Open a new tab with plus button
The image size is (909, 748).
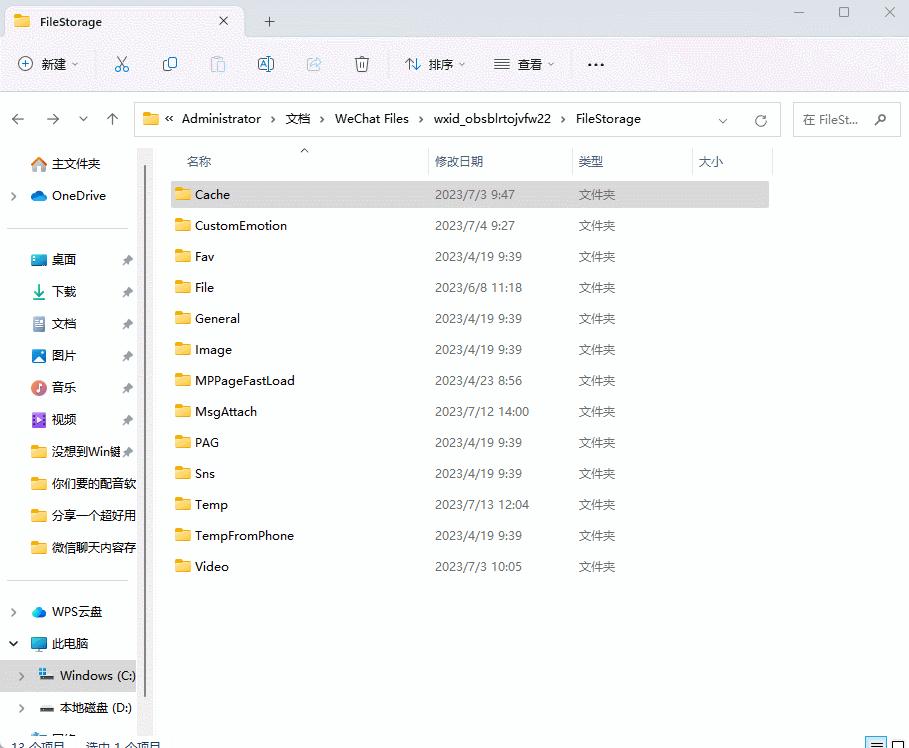269,21
